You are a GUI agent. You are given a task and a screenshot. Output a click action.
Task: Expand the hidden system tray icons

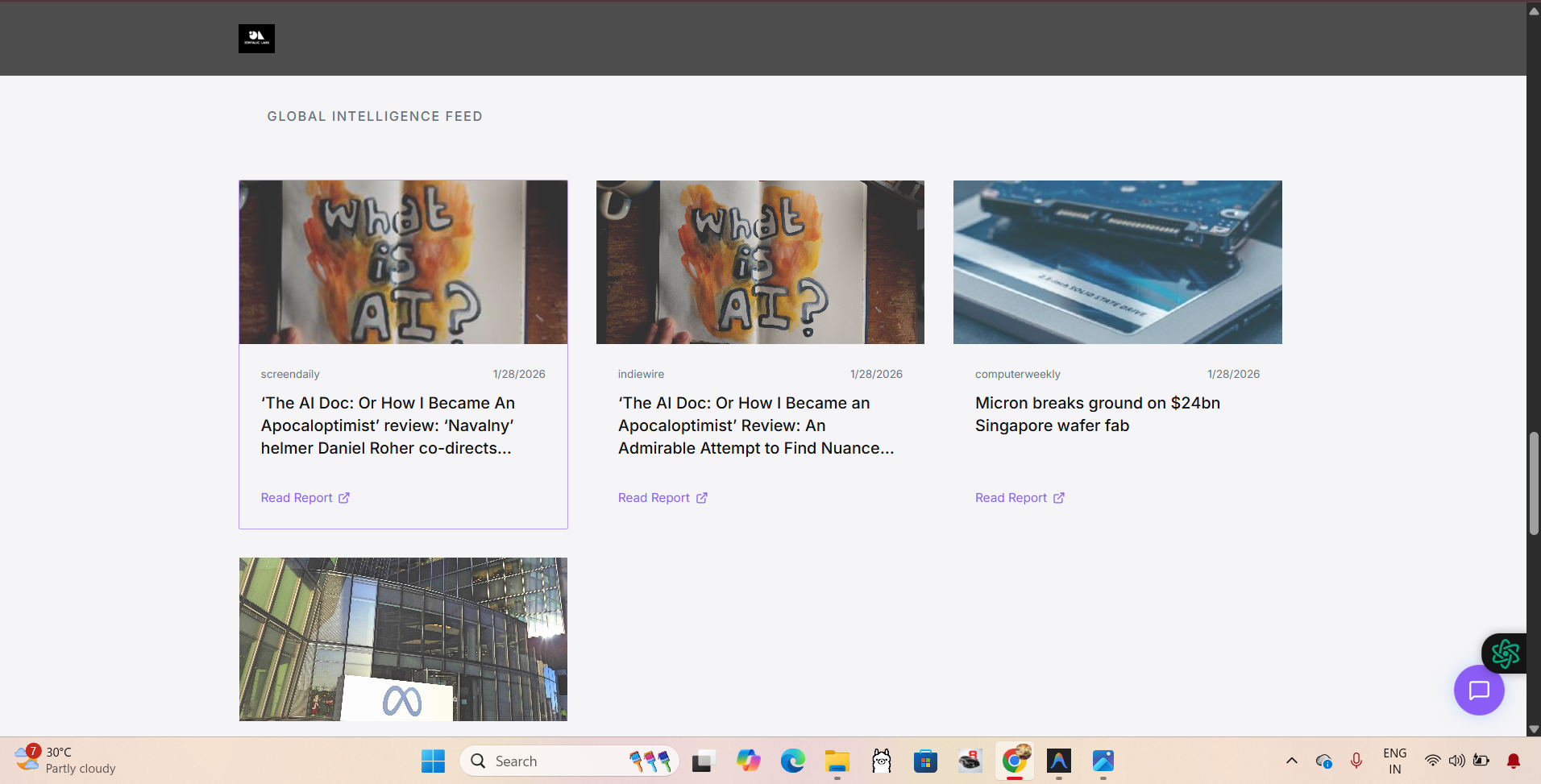click(1291, 761)
